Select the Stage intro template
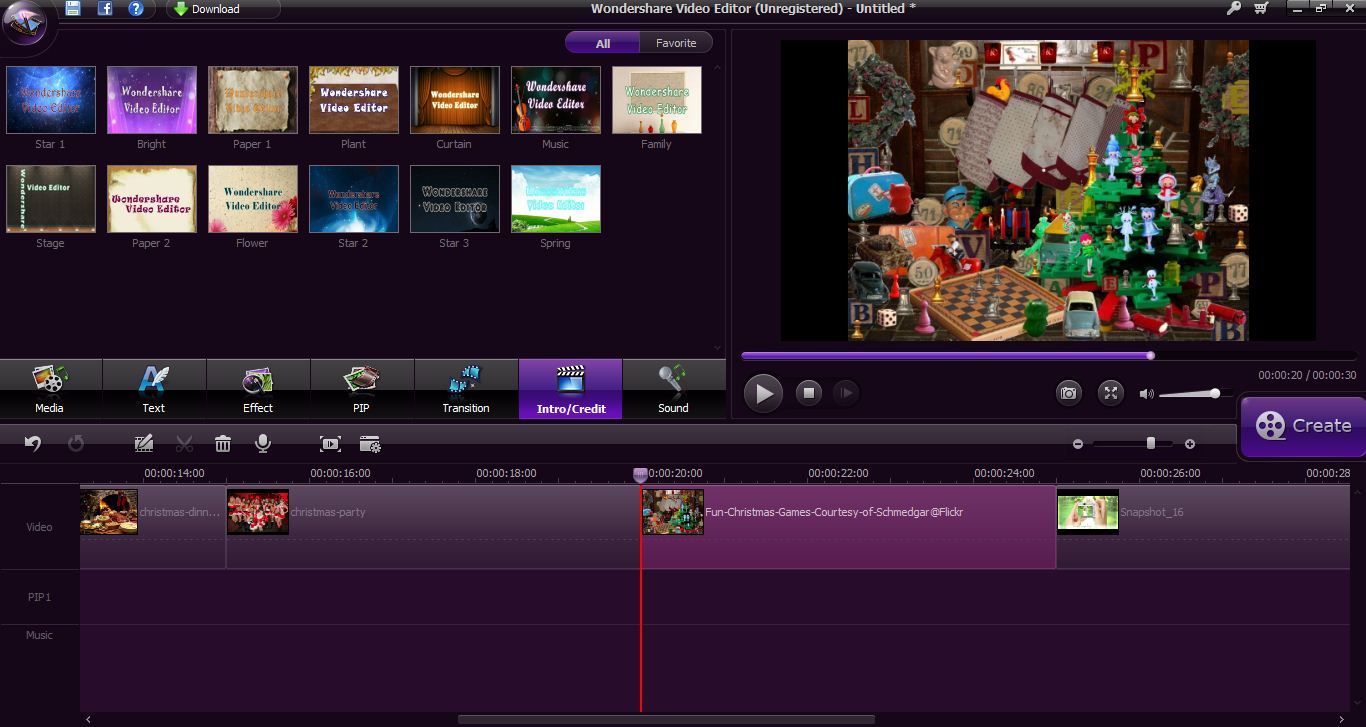The width and height of the screenshot is (1366, 727). tap(51, 199)
